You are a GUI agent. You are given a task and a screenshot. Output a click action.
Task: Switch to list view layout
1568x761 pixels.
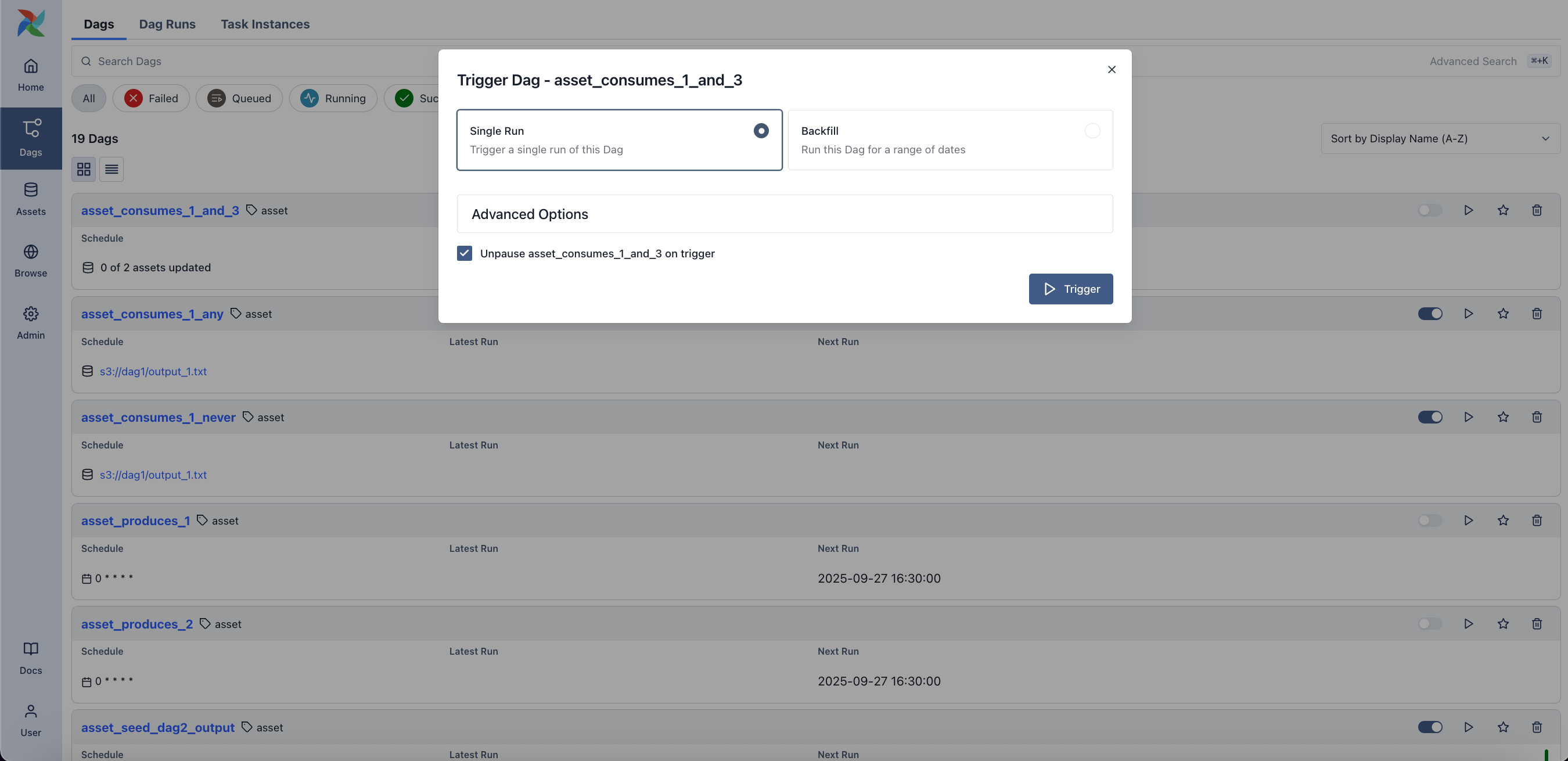point(112,169)
